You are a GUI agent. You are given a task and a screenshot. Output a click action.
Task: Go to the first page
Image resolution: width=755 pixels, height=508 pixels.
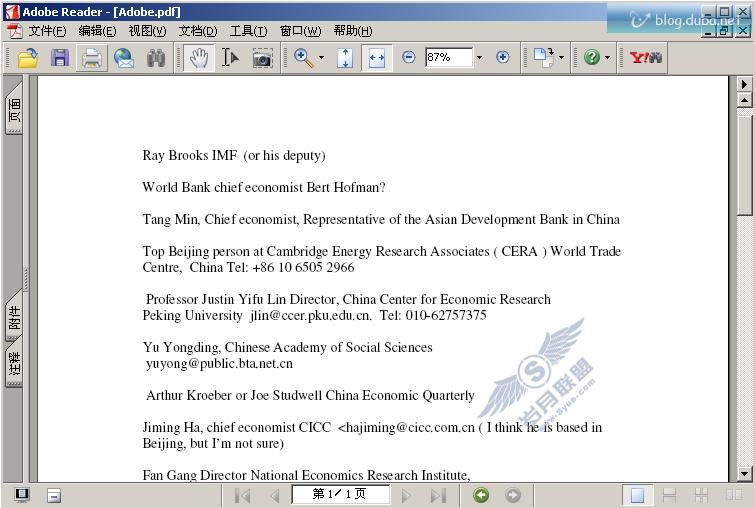(242, 495)
